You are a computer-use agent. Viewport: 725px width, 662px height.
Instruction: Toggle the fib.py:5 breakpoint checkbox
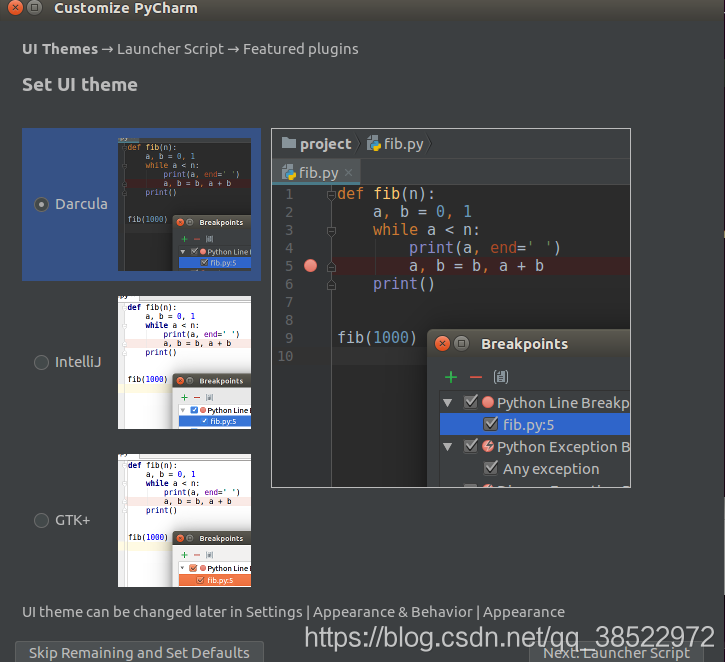[x=490, y=424]
